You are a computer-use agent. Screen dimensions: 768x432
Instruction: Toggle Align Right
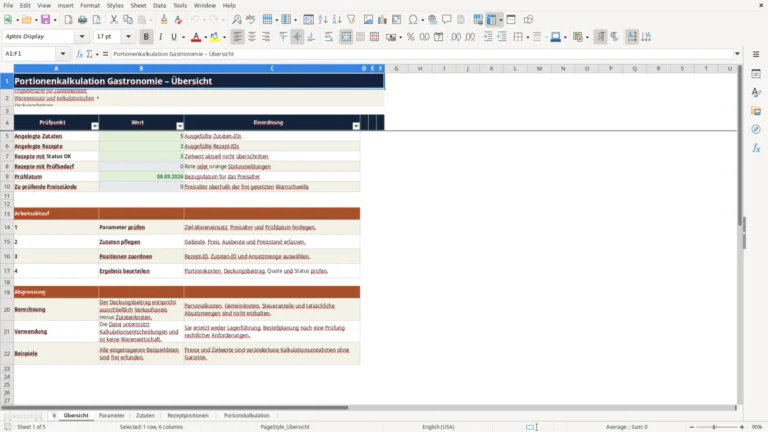click(266, 37)
